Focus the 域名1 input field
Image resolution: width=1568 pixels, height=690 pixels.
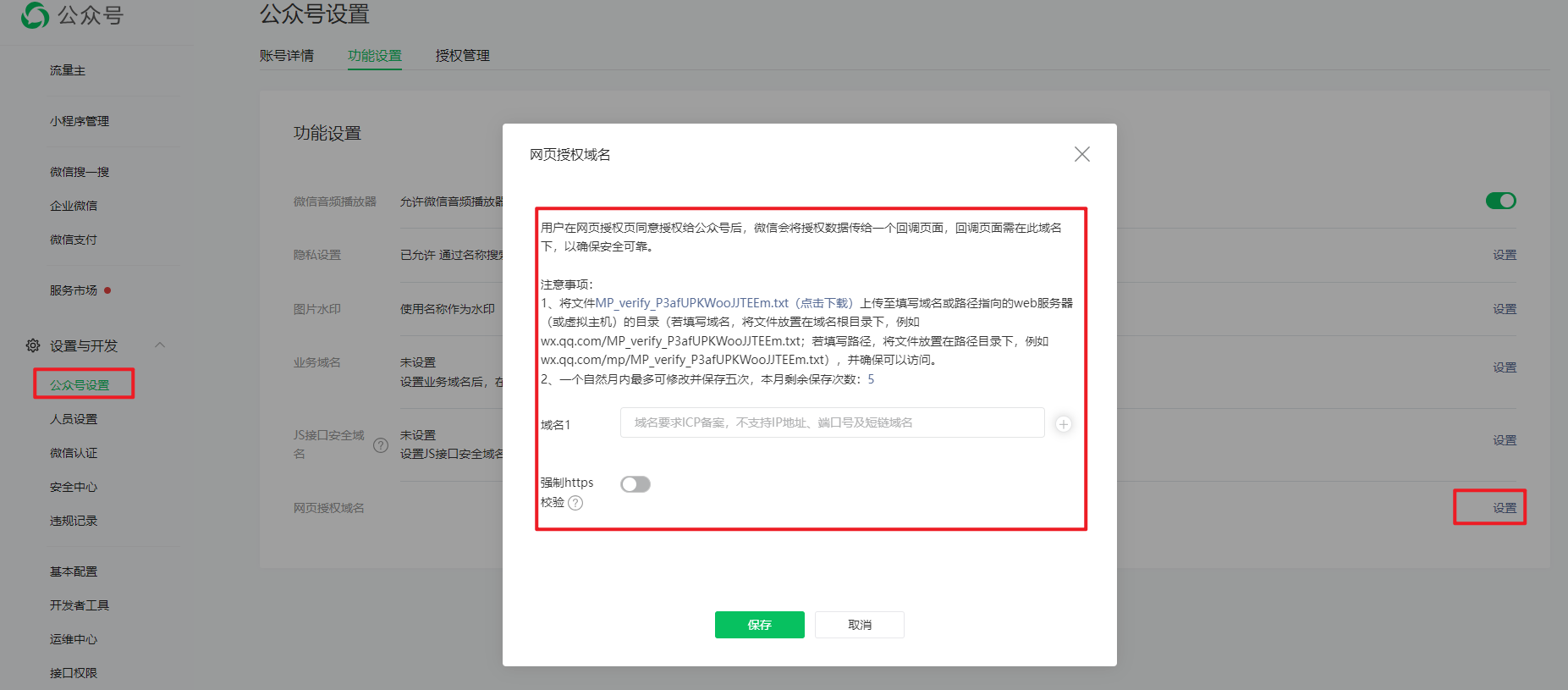pyautogui.click(x=833, y=422)
